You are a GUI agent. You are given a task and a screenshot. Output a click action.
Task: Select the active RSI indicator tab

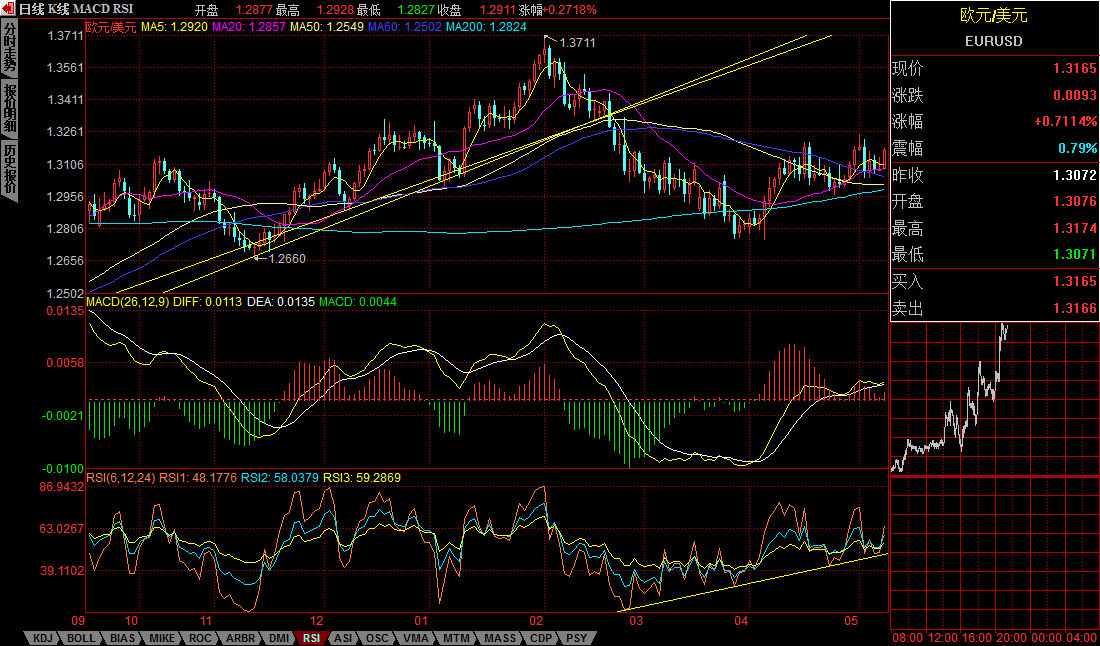[x=311, y=638]
